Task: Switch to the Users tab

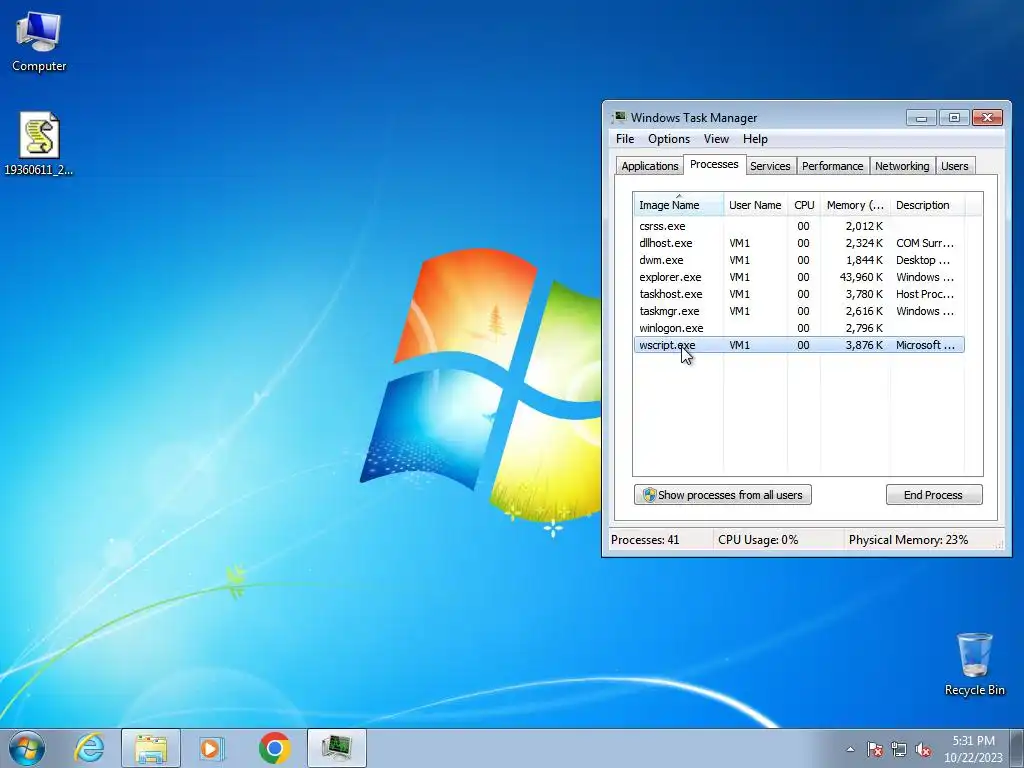Action: pyautogui.click(x=955, y=166)
